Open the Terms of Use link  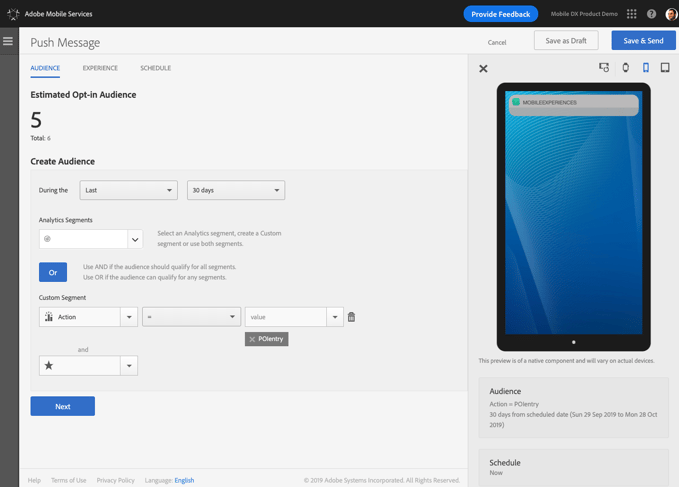[x=68, y=480]
